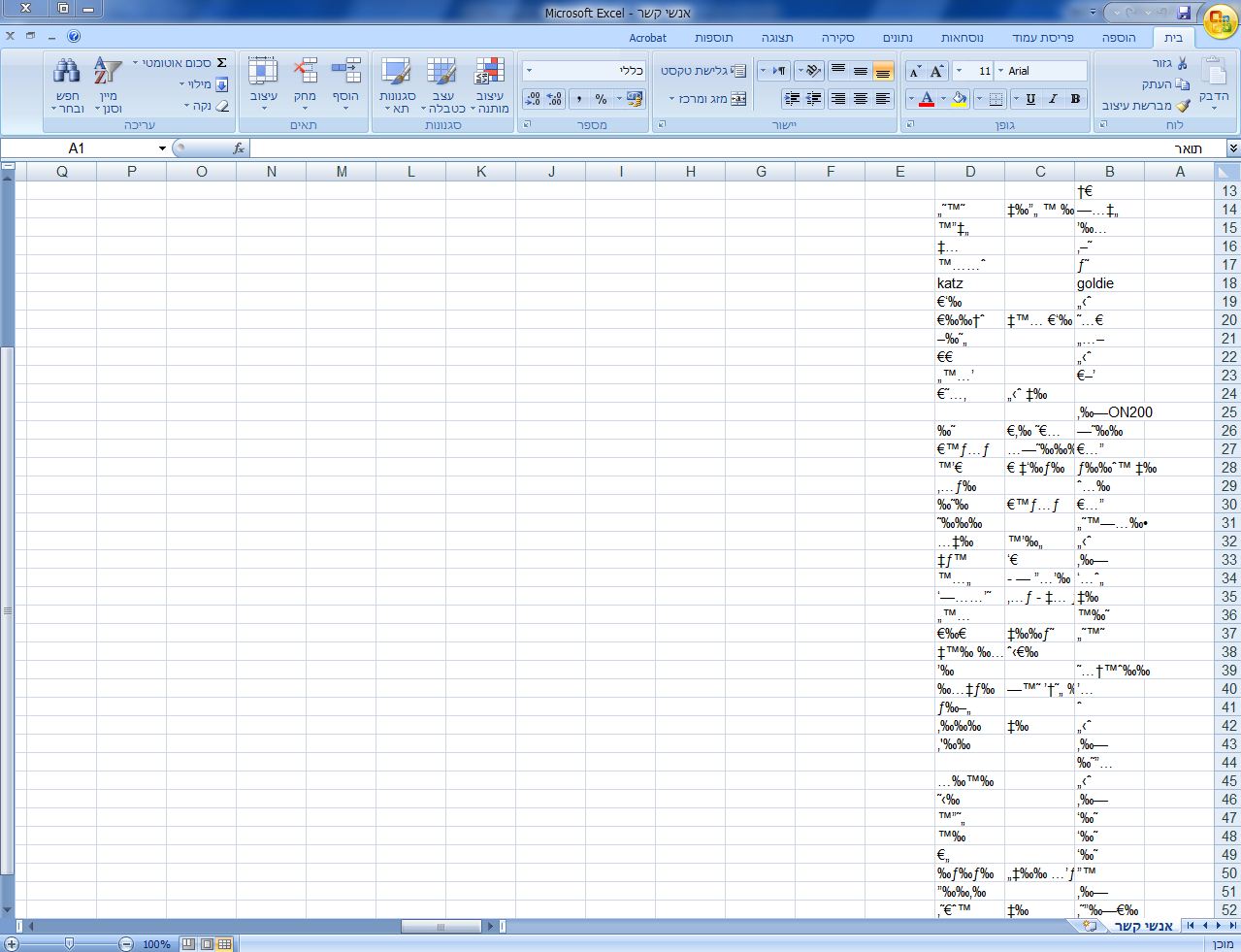Click the decrease decimal icon
Screen dimensions: 1241x952
point(532,99)
